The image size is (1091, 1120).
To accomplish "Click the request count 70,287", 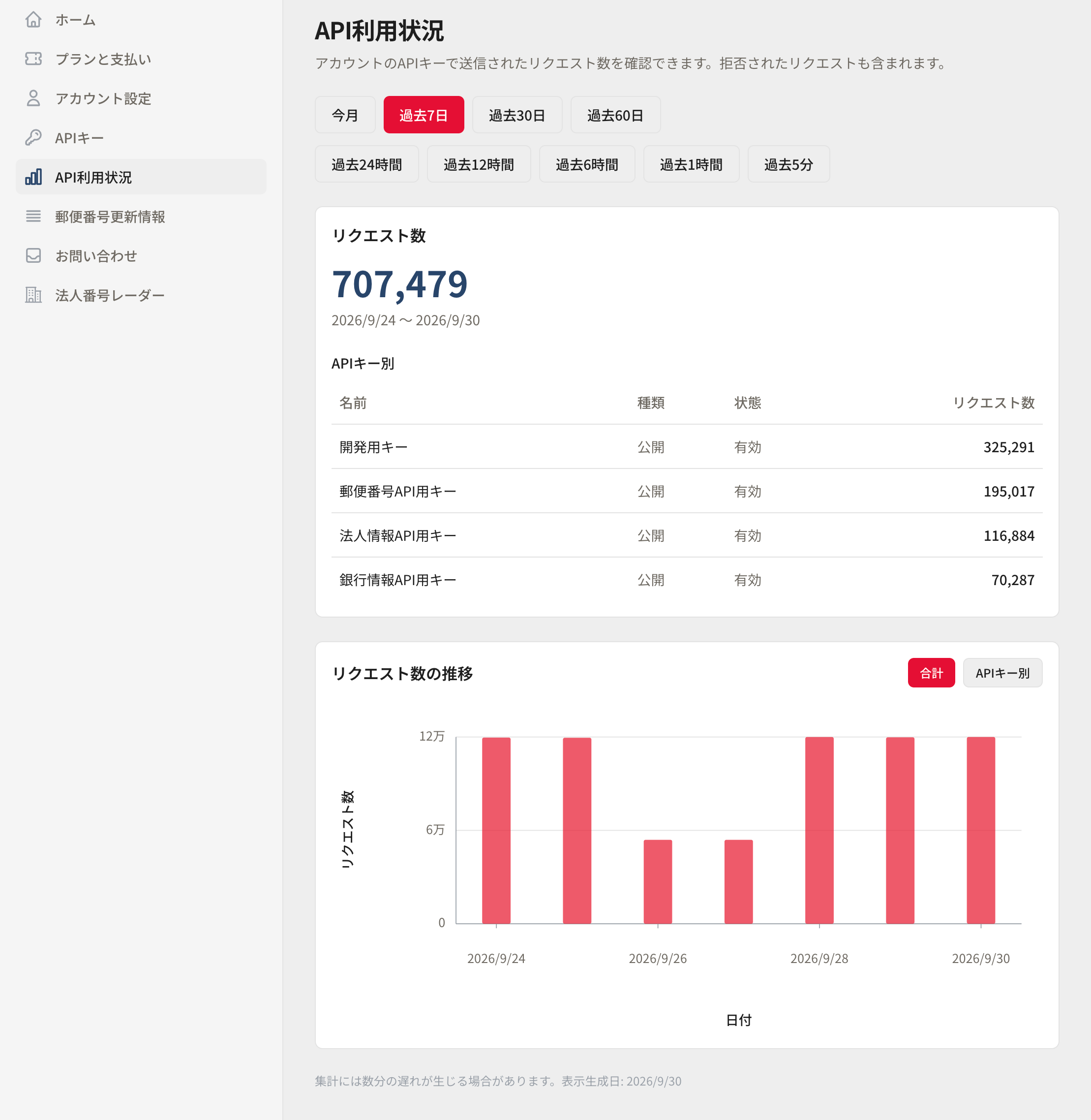I will click(1013, 580).
